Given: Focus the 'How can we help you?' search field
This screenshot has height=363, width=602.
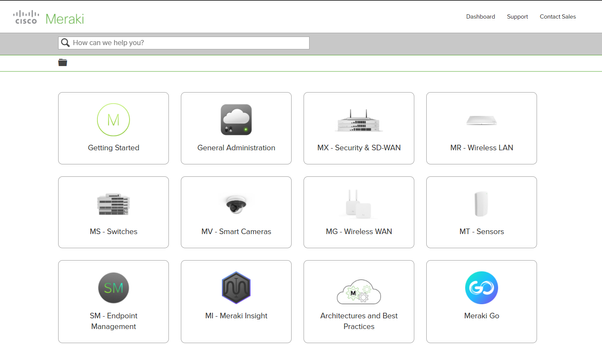Looking at the screenshot, I should [184, 43].
